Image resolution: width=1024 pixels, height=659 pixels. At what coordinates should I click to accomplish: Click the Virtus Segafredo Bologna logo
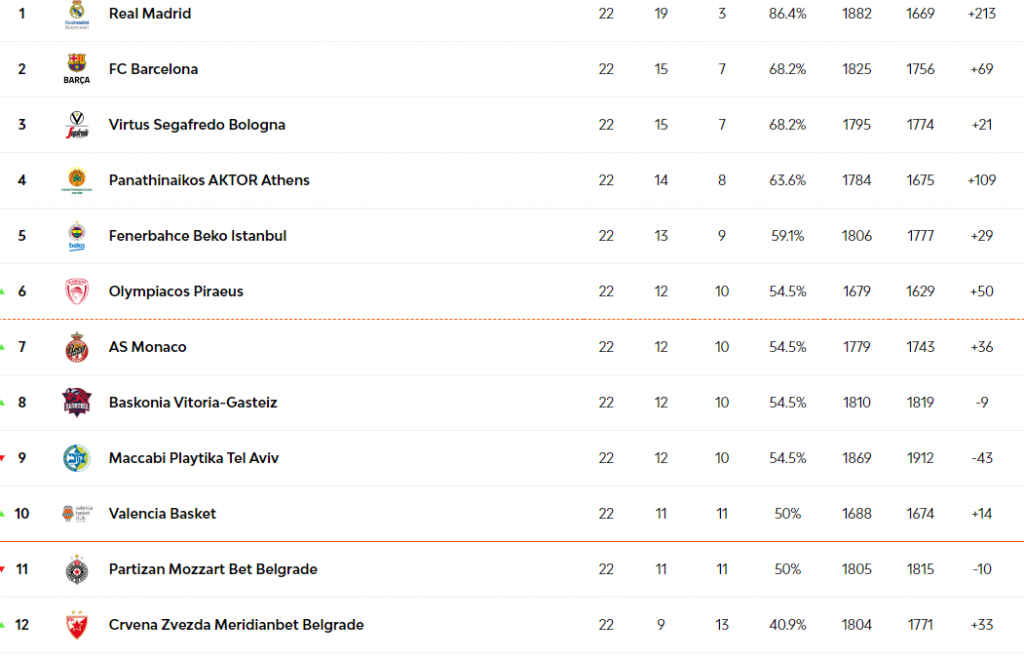pos(77,125)
